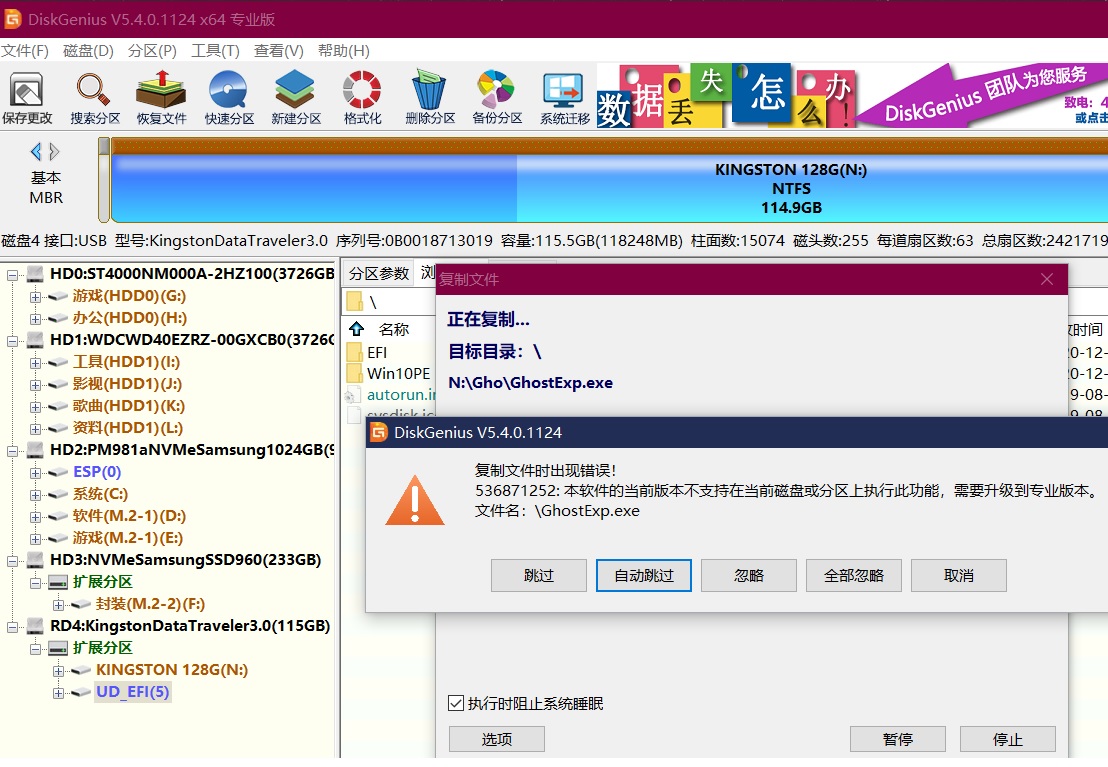Open the 查看(V) menu
This screenshot has width=1108, height=767.
[x=279, y=51]
